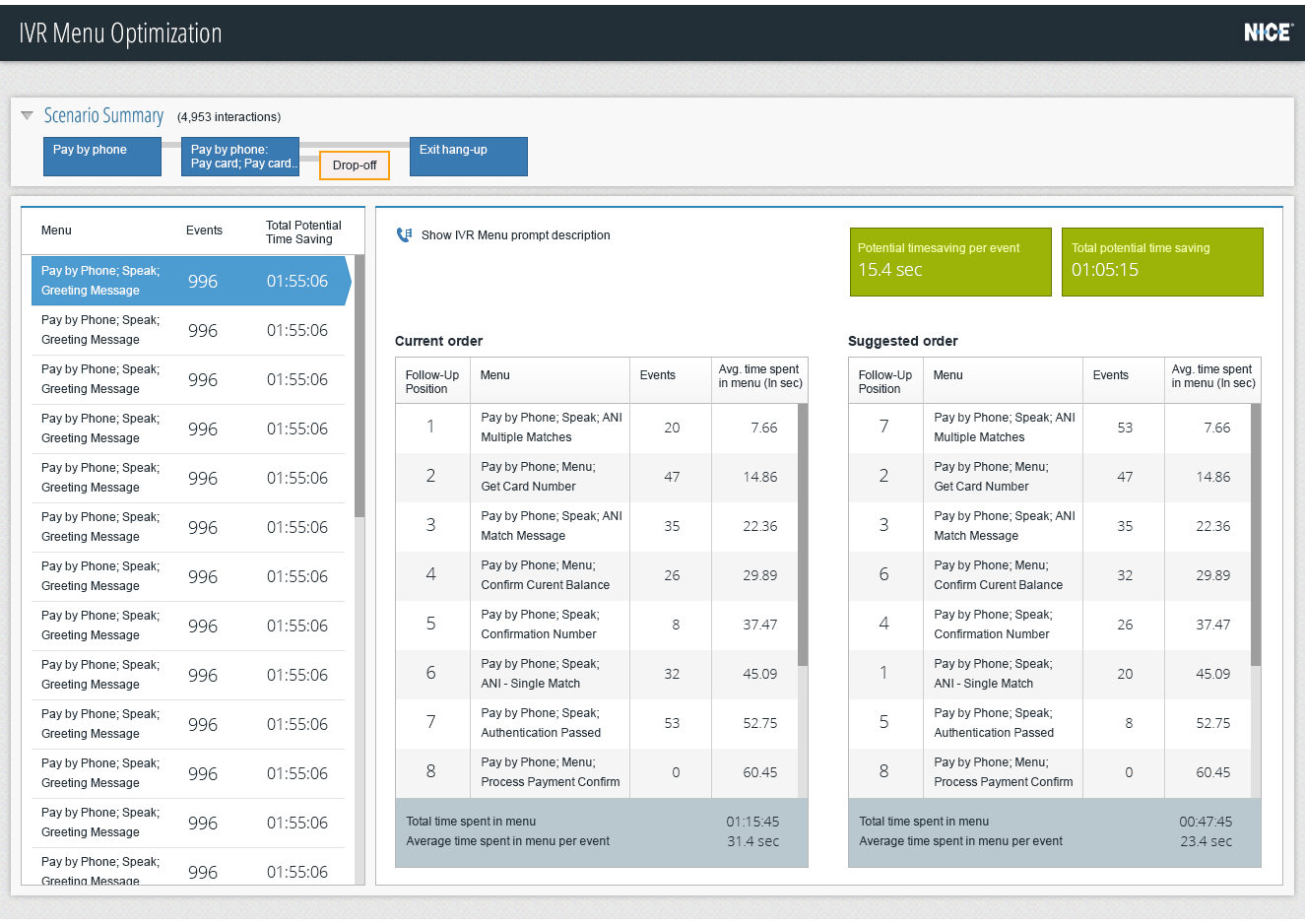Click the IVR Menu Optimization title

[120, 33]
